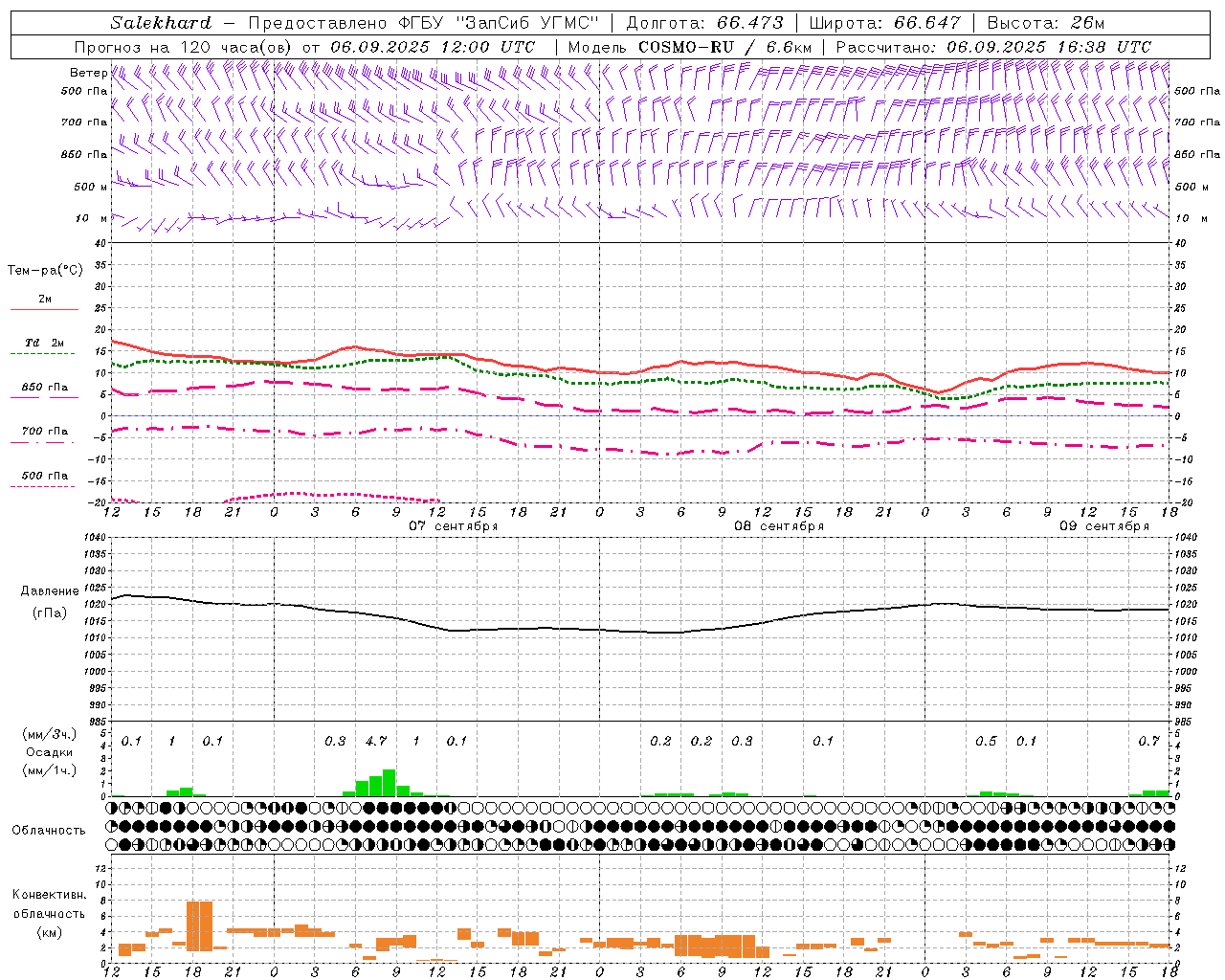The width and height of the screenshot is (1225, 980).
Task: Click the tallest green precipitation bar
Action: pyautogui.click(x=390, y=783)
